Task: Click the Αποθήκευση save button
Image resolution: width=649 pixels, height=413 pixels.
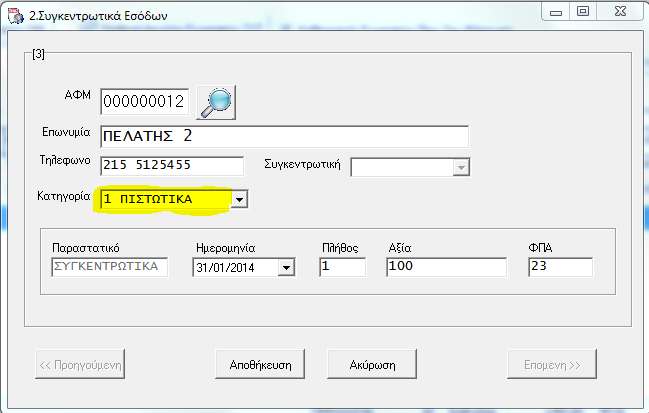Action: [260, 364]
